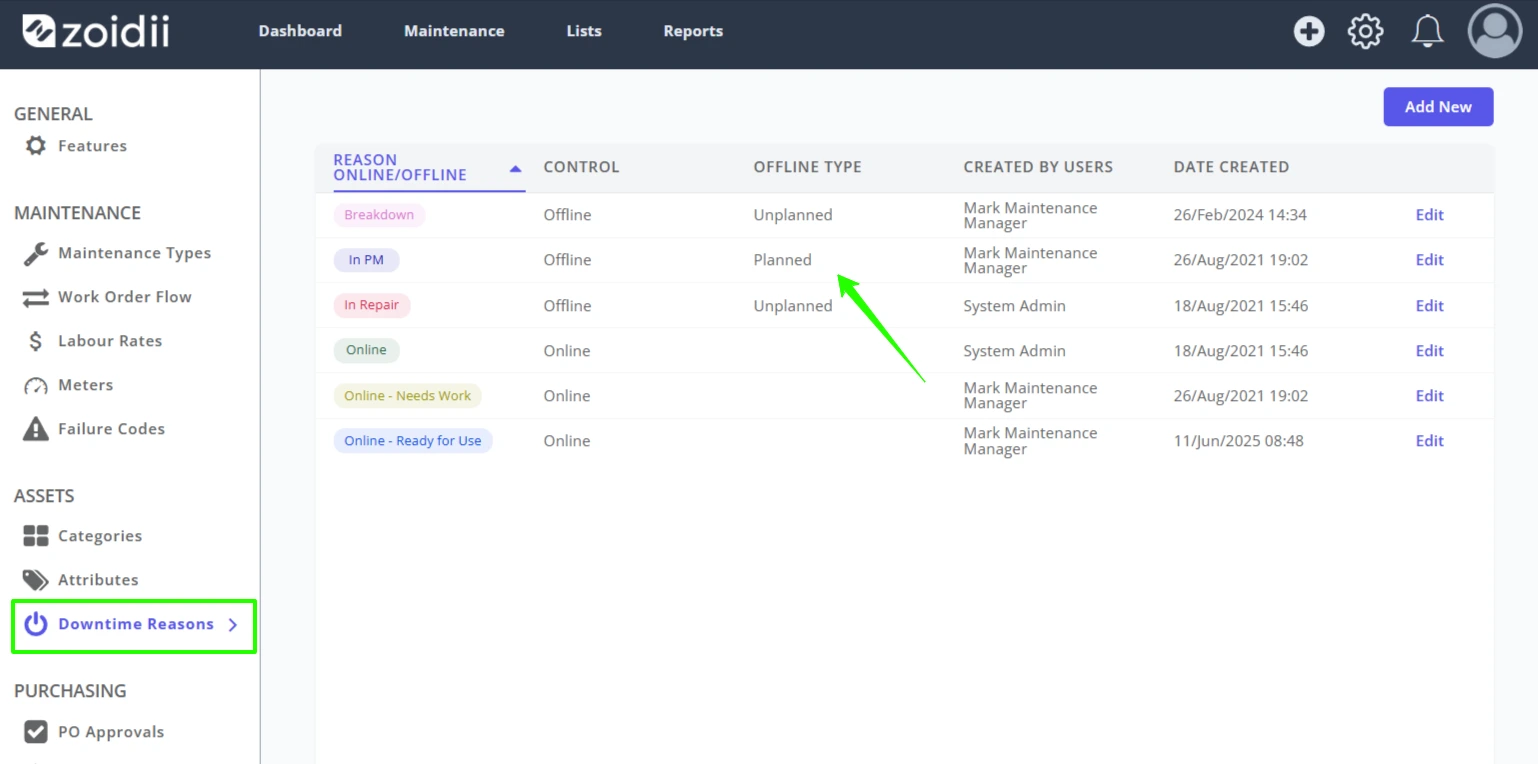This screenshot has height=764, width=1538.
Task: Click the Meters gauge icon
Action: tap(36, 385)
